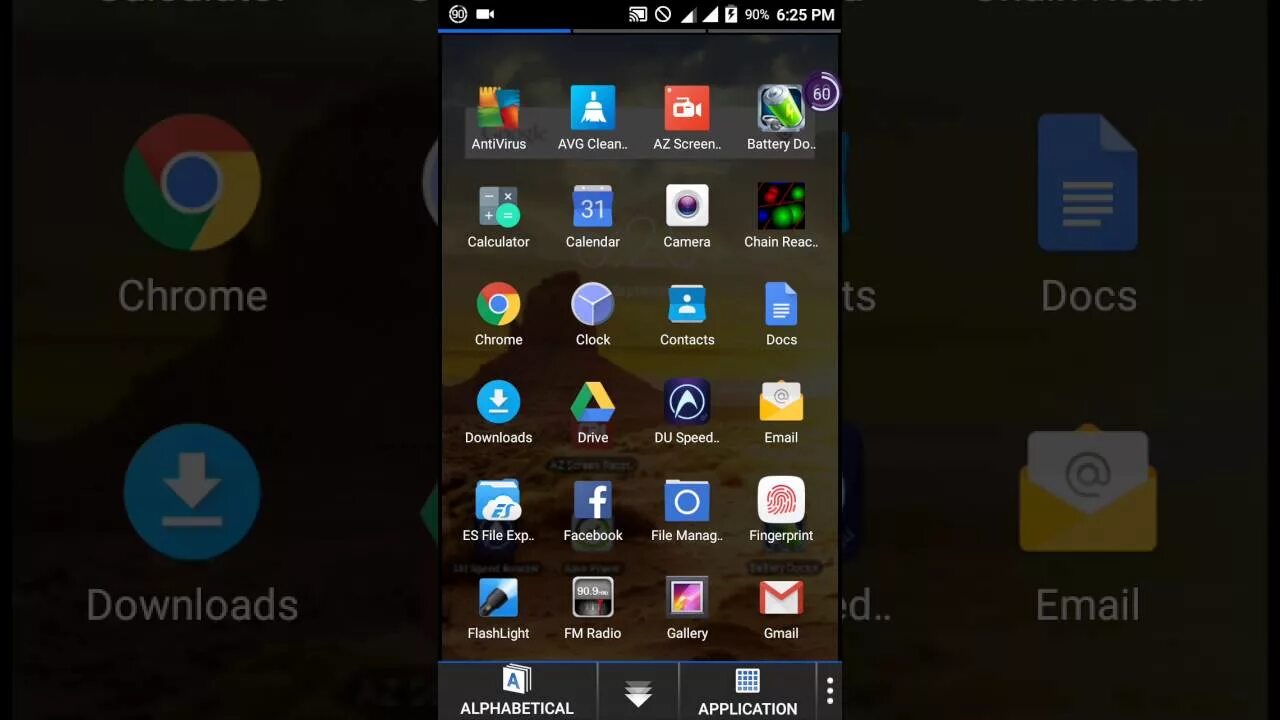The width and height of the screenshot is (1280, 720).
Task: Launch ES File Explorer
Action: point(498,510)
